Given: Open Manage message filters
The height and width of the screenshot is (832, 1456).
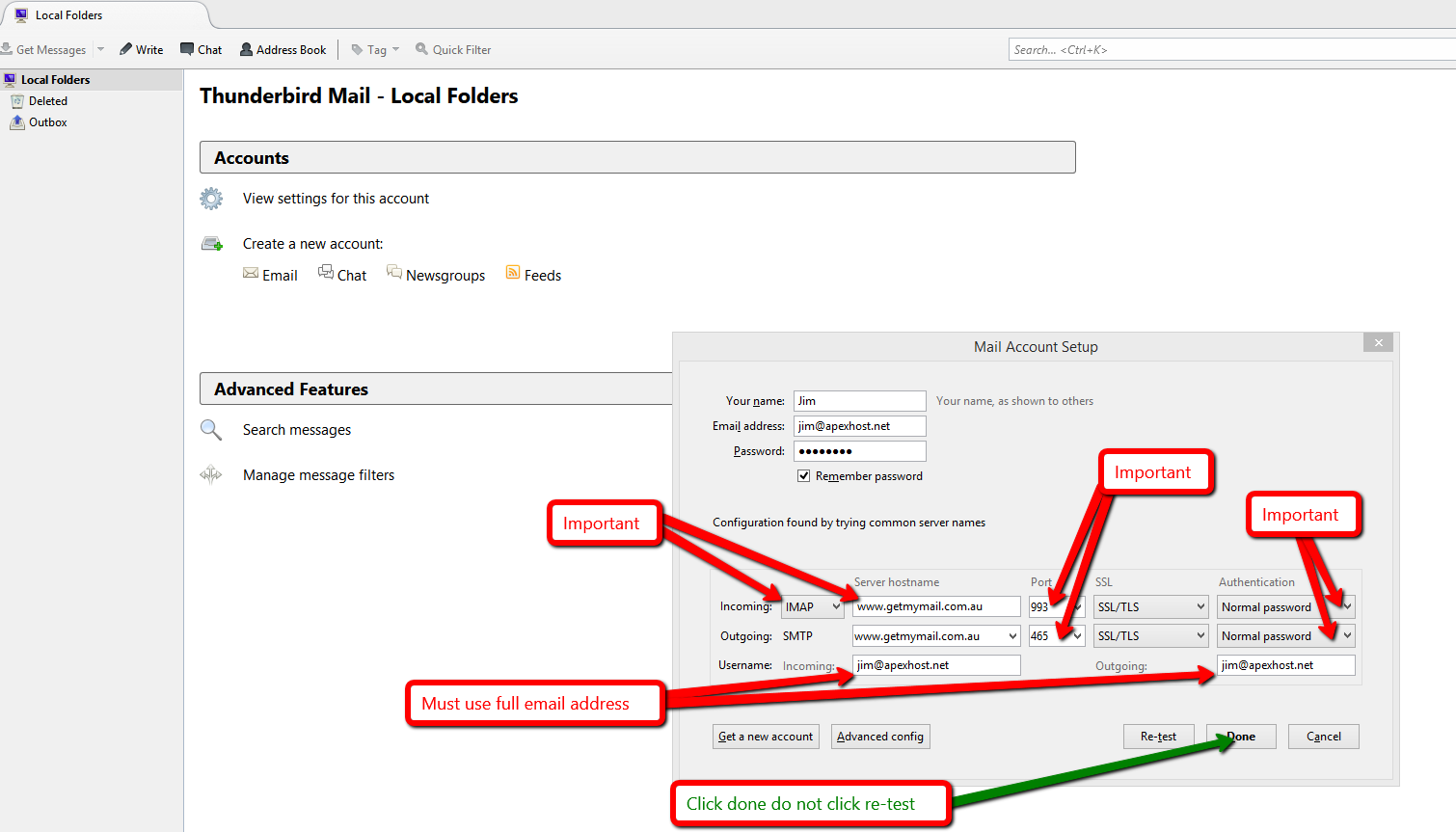Looking at the screenshot, I should [318, 475].
